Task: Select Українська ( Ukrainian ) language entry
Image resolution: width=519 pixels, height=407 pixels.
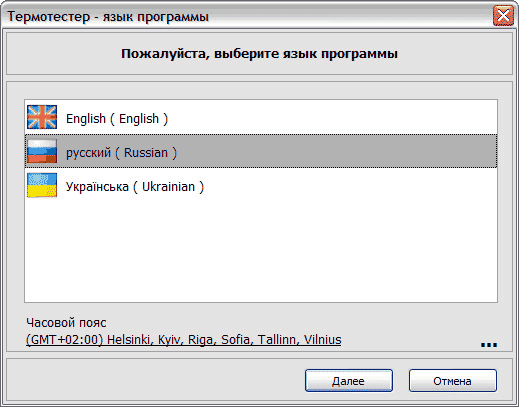Action: point(261,185)
